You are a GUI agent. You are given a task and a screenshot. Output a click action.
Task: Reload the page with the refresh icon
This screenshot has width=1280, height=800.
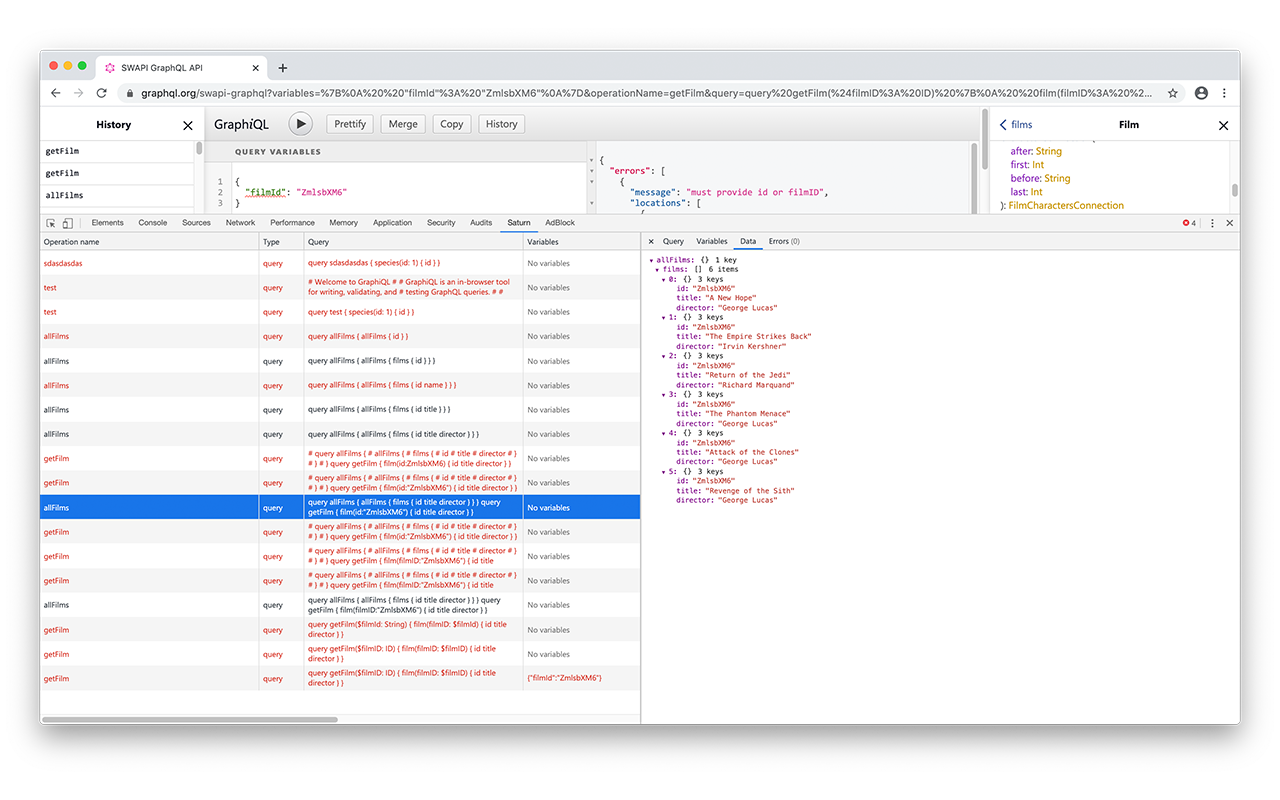point(101,93)
